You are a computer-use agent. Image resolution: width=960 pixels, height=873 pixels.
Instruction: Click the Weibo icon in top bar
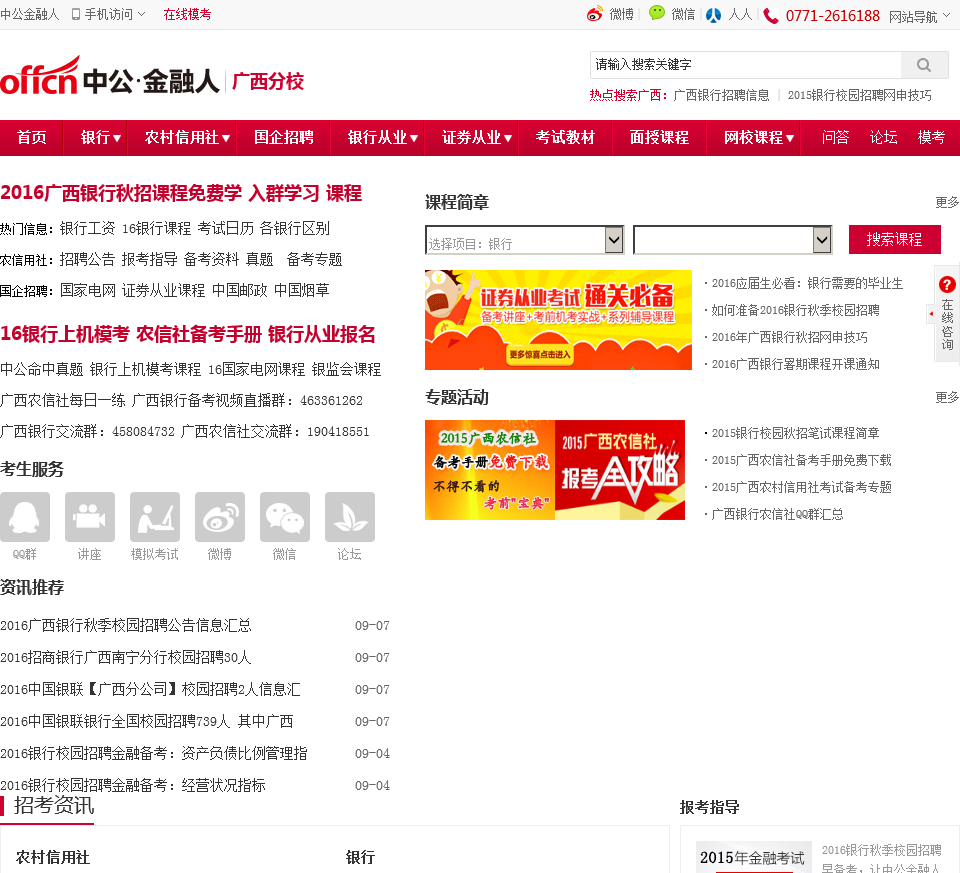click(594, 14)
